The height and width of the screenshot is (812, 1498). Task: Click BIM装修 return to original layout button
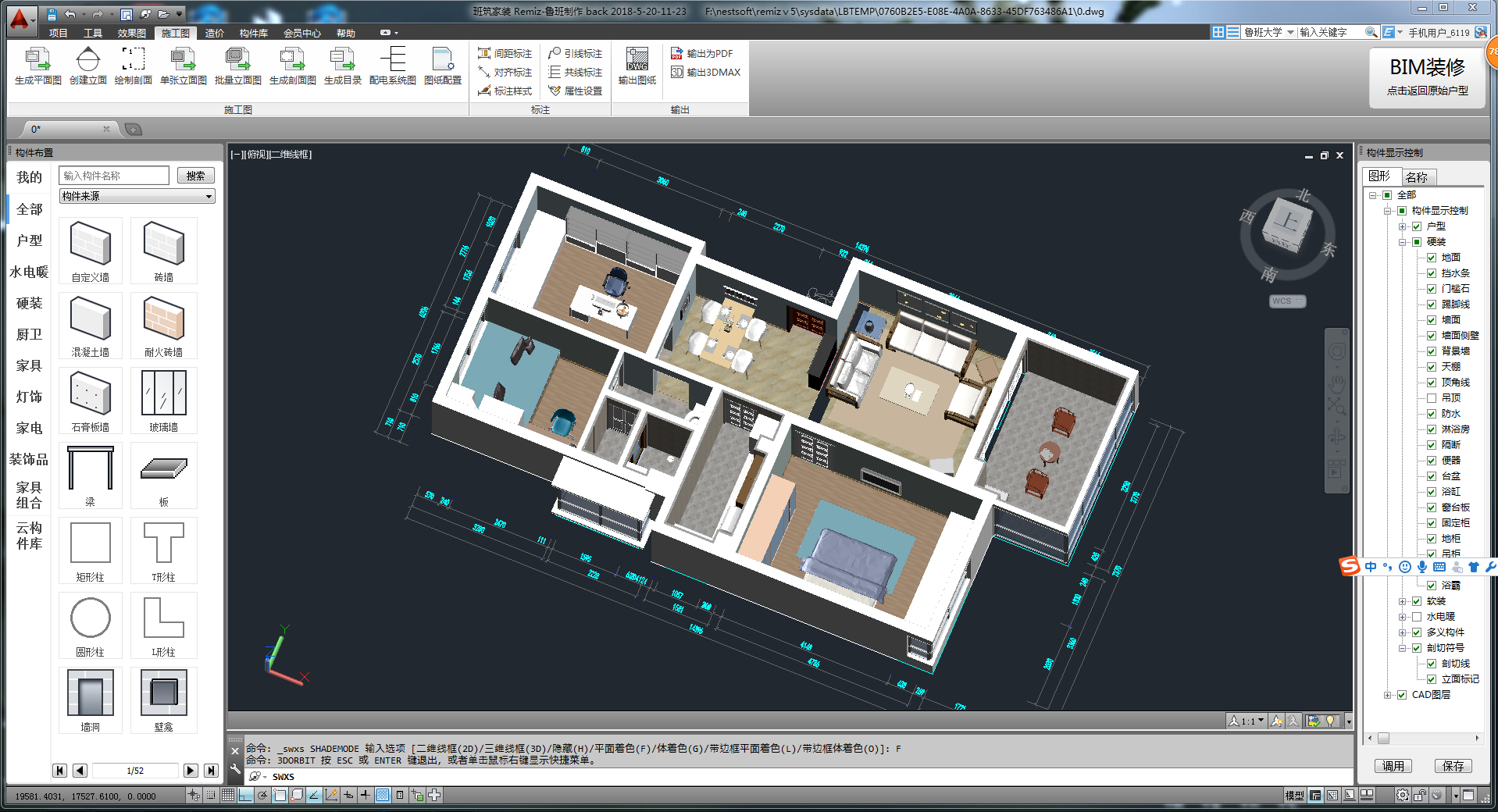click(x=1428, y=77)
